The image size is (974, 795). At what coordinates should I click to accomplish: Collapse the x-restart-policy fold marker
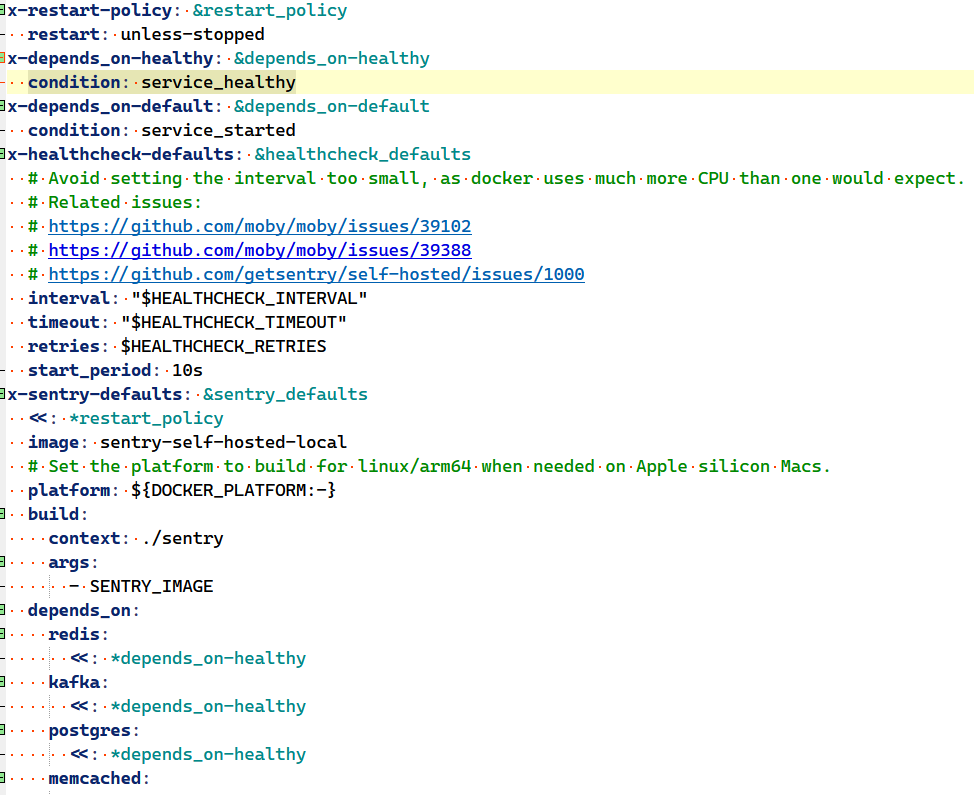point(3,11)
